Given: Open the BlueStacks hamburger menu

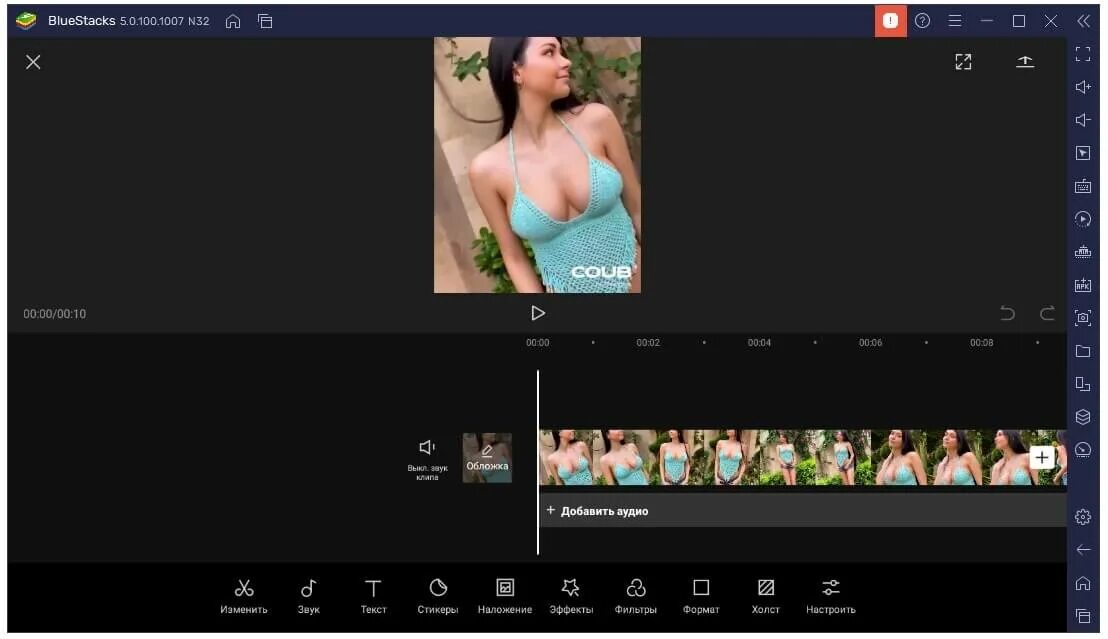Looking at the screenshot, I should click(955, 20).
